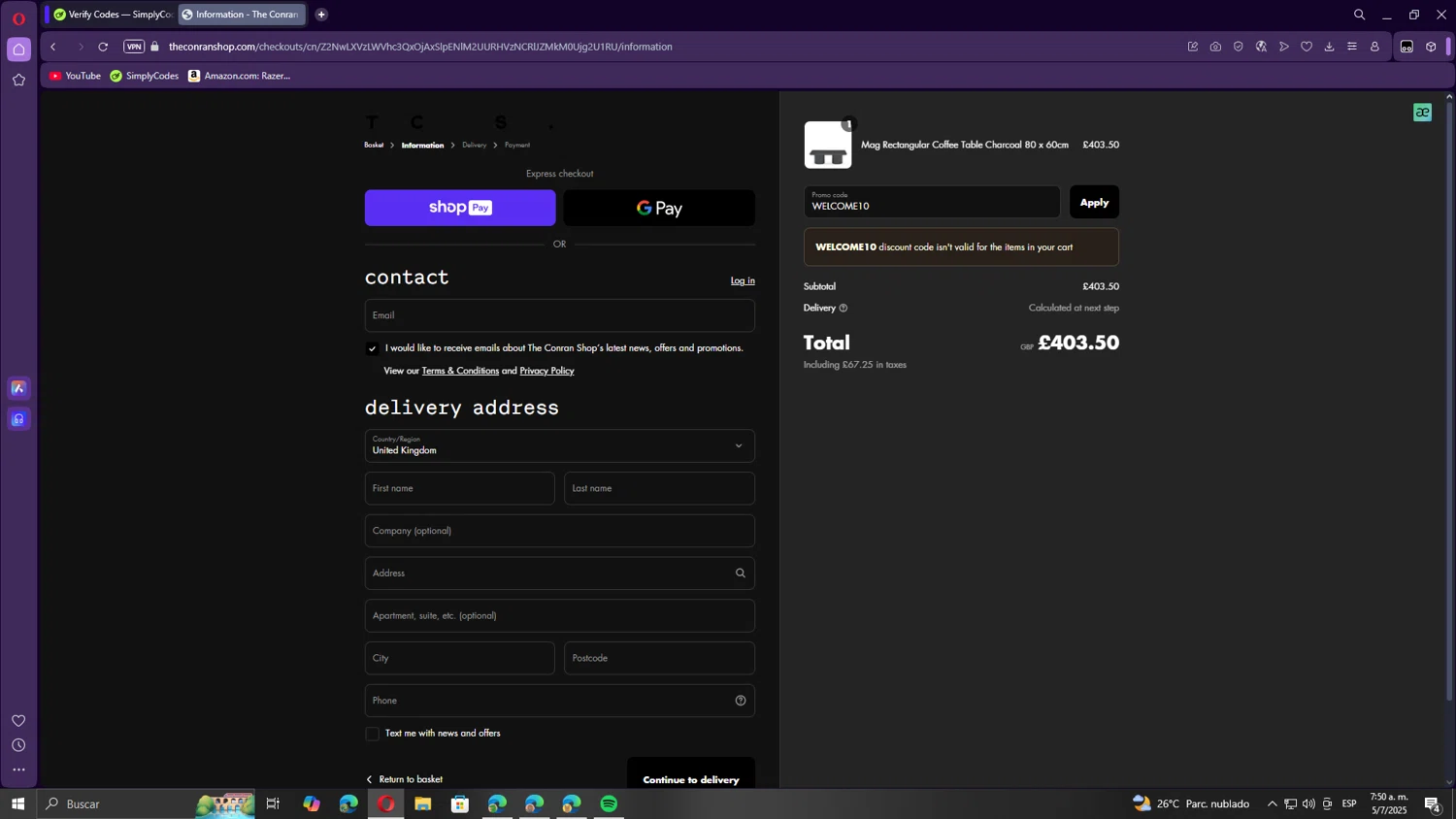Screen dimensions: 1456x819
Task: Add page to bookmarks heart icon
Action: coord(1307,47)
